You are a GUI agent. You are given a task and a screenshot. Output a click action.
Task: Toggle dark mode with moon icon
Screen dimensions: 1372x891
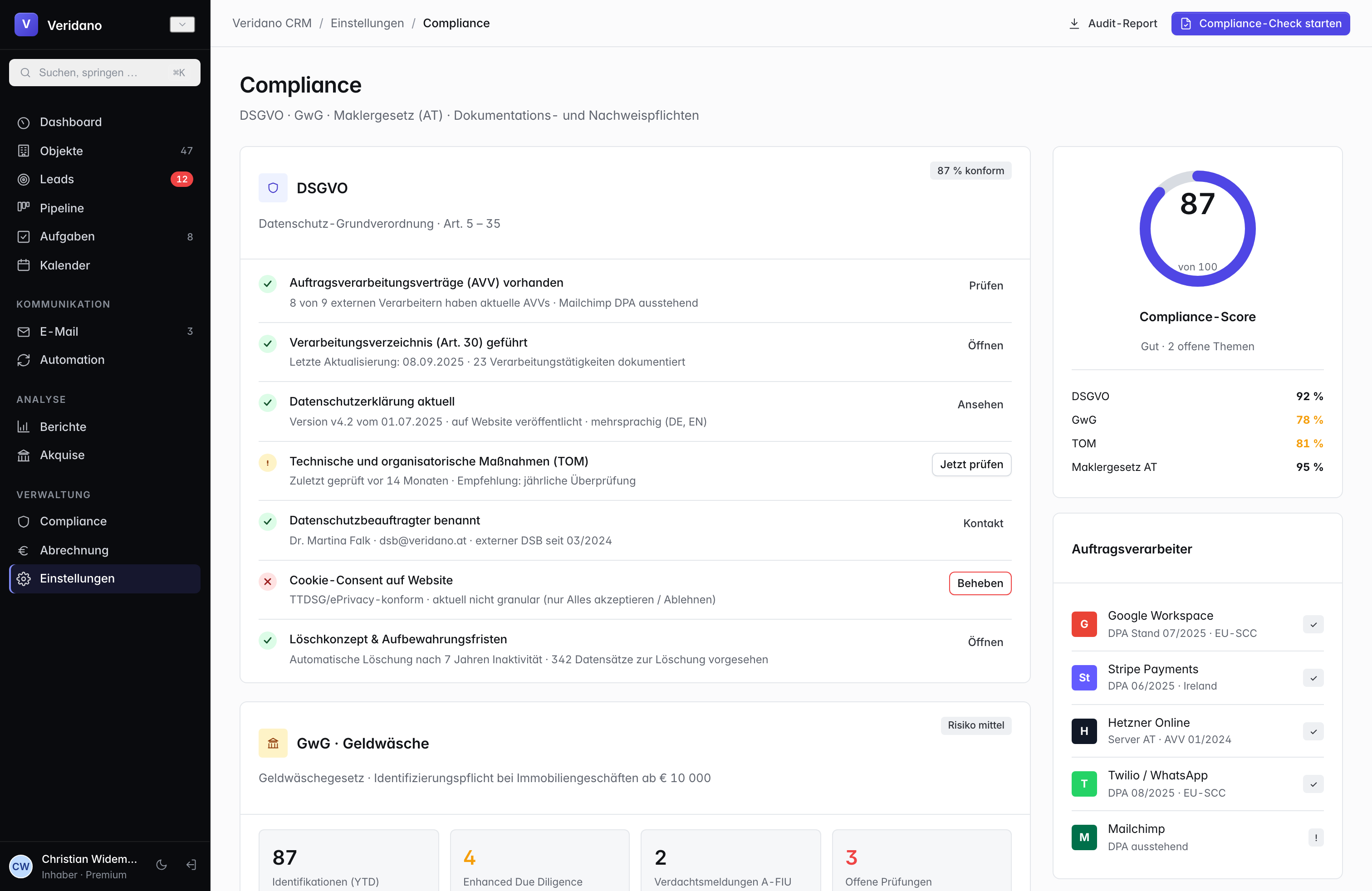click(x=162, y=865)
